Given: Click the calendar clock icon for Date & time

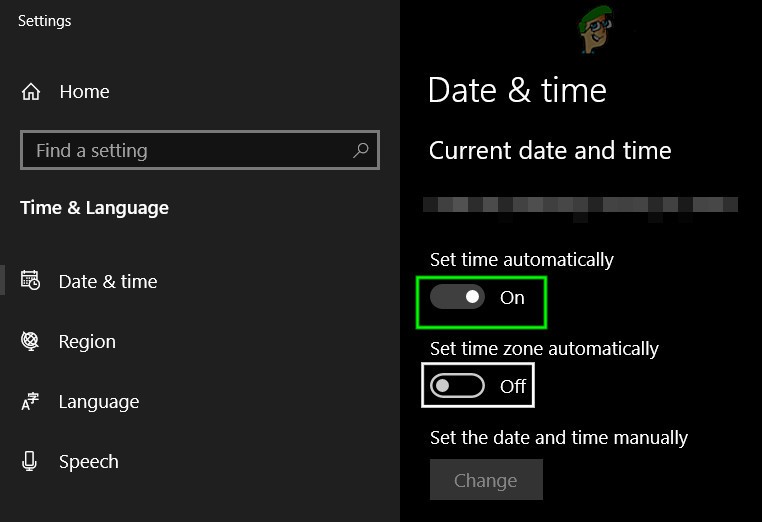Looking at the screenshot, I should [30, 281].
